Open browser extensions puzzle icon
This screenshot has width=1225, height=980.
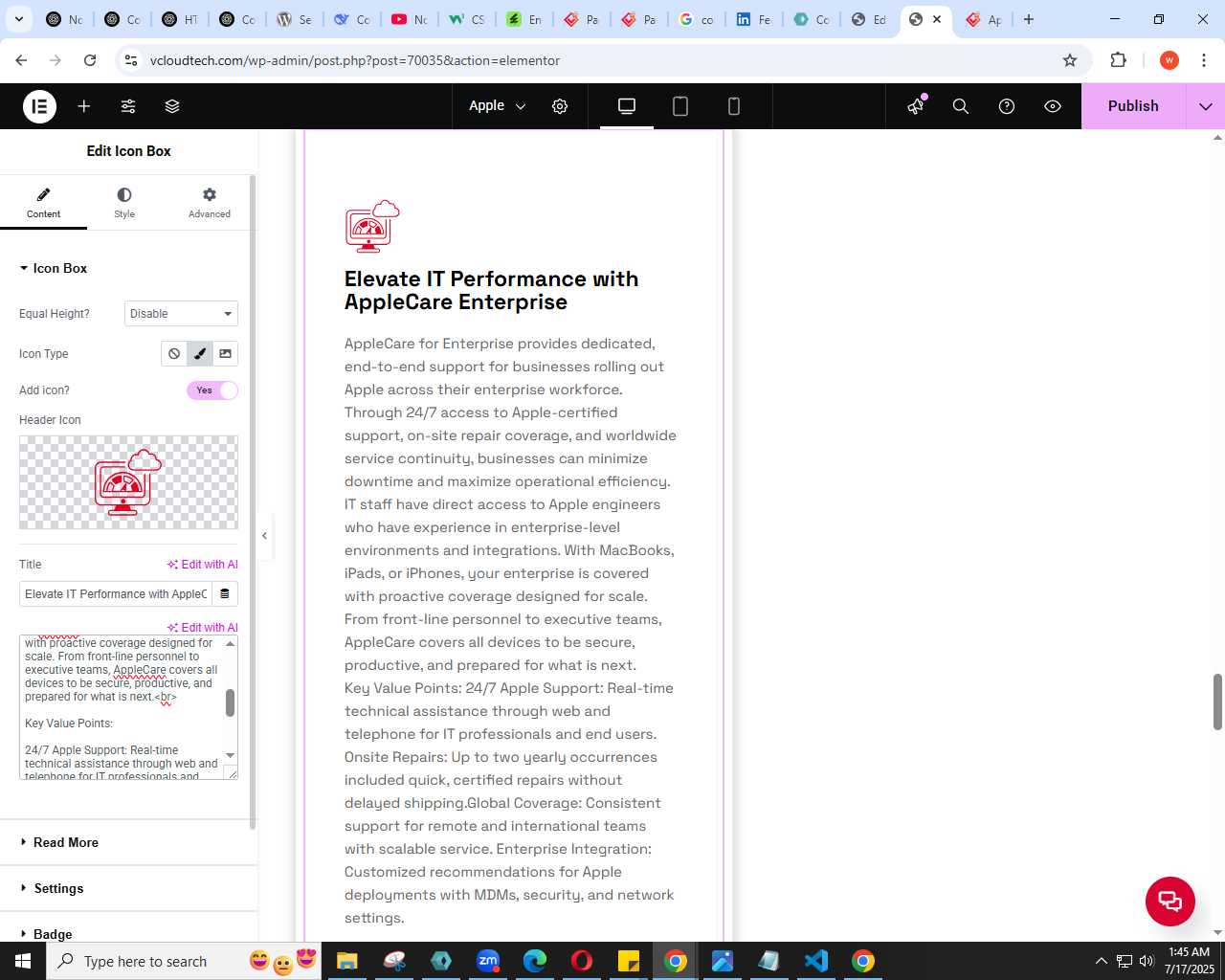point(1119,60)
